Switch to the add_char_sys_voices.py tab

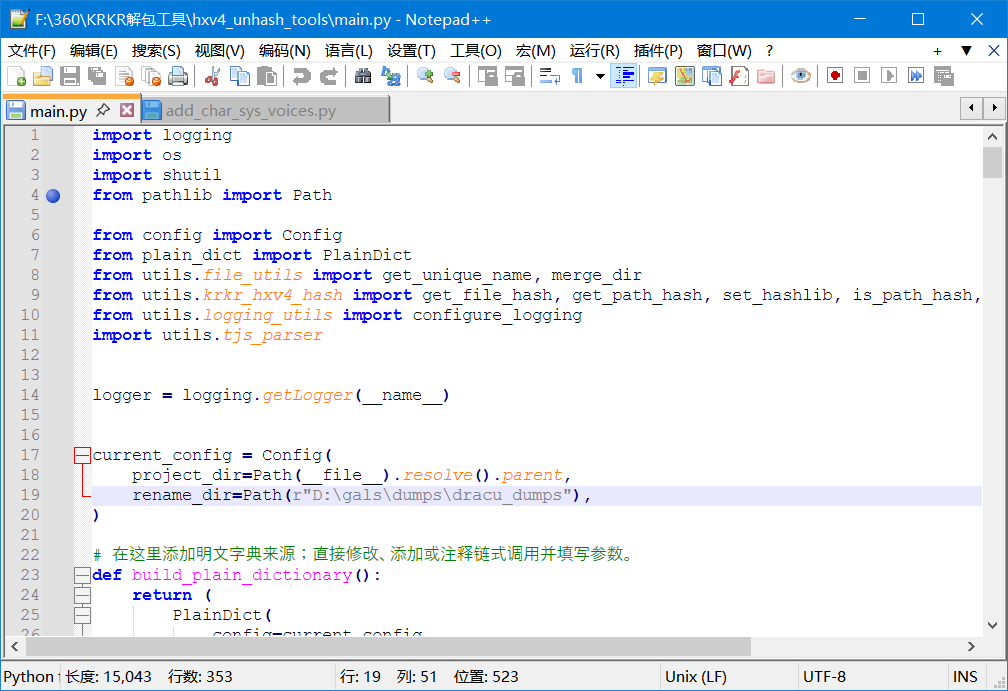tap(264, 111)
